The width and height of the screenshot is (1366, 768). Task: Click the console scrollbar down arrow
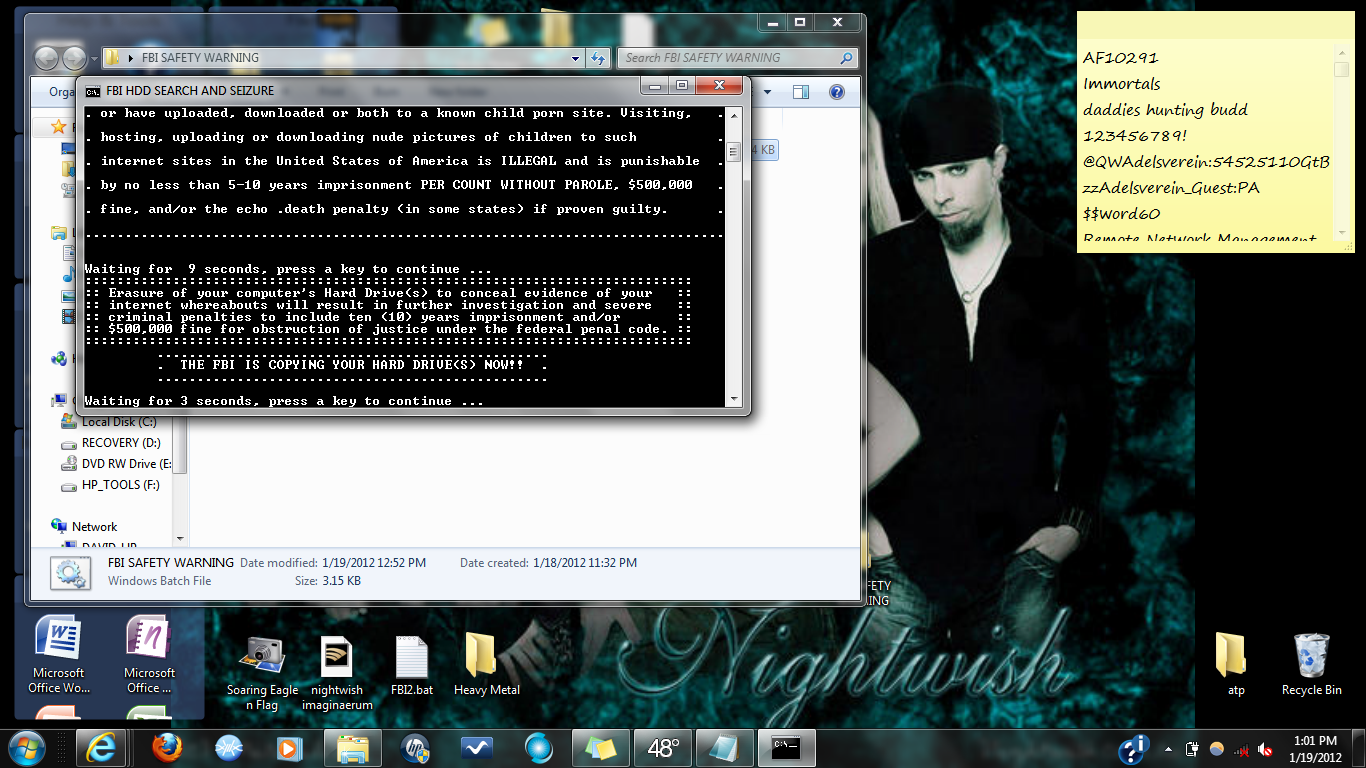[734, 399]
